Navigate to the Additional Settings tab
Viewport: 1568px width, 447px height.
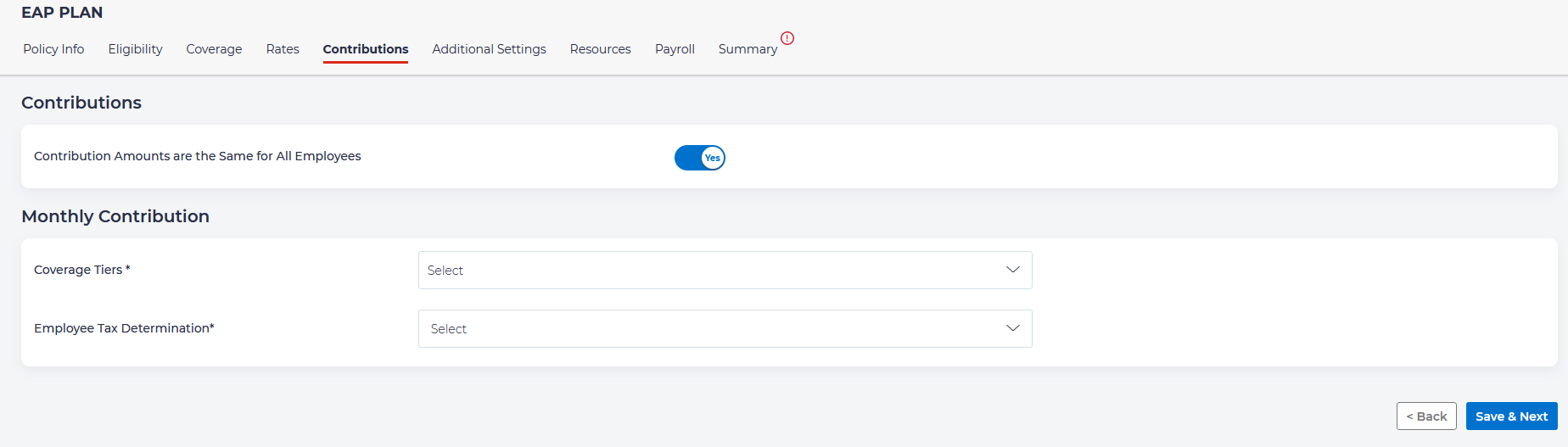pyautogui.click(x=489, y=49)
